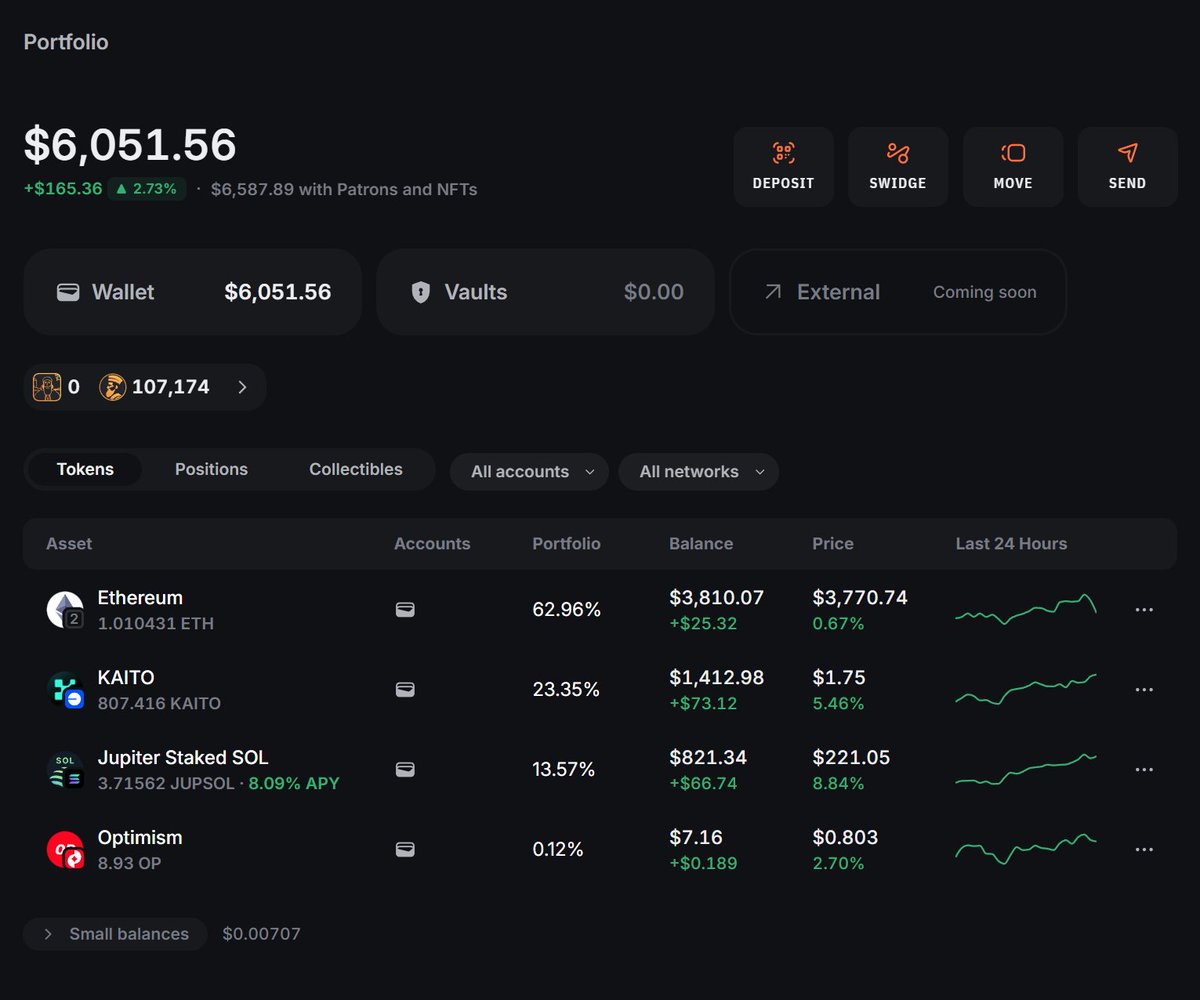Click the coin icon beside 107,174

(x=113, y=387)
